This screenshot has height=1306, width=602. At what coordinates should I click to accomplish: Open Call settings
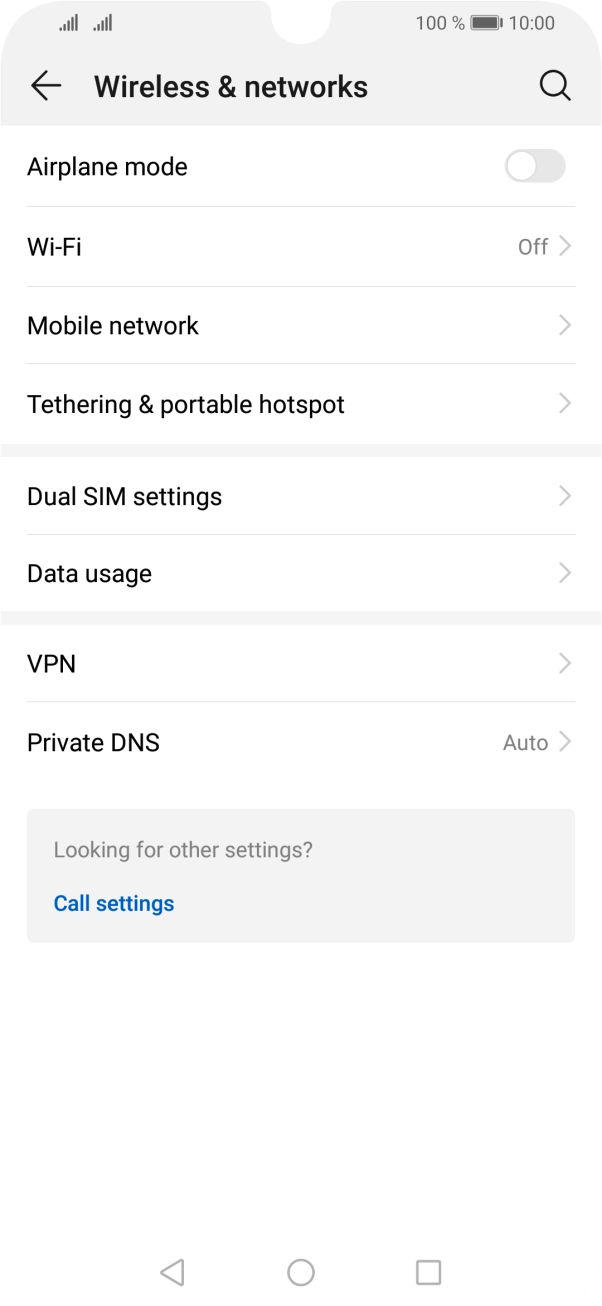coord(113,903)
